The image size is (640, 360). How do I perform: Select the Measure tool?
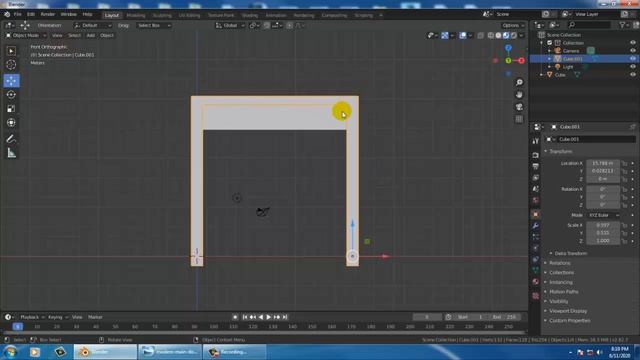tap(11, 153)
